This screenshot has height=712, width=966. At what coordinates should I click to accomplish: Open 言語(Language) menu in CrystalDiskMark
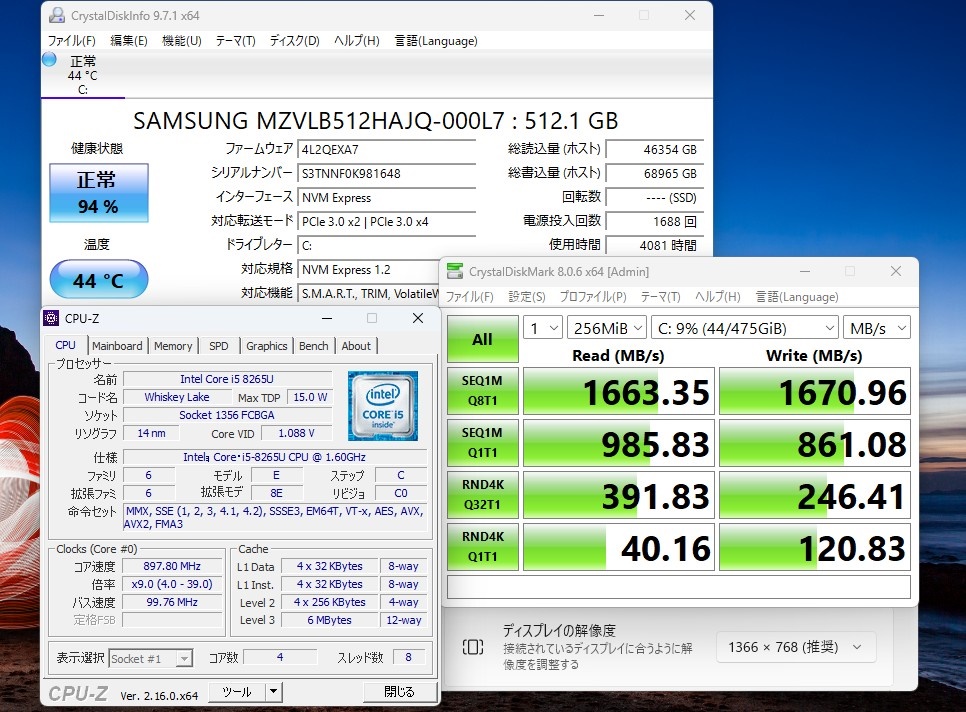[x=797, y=297]
